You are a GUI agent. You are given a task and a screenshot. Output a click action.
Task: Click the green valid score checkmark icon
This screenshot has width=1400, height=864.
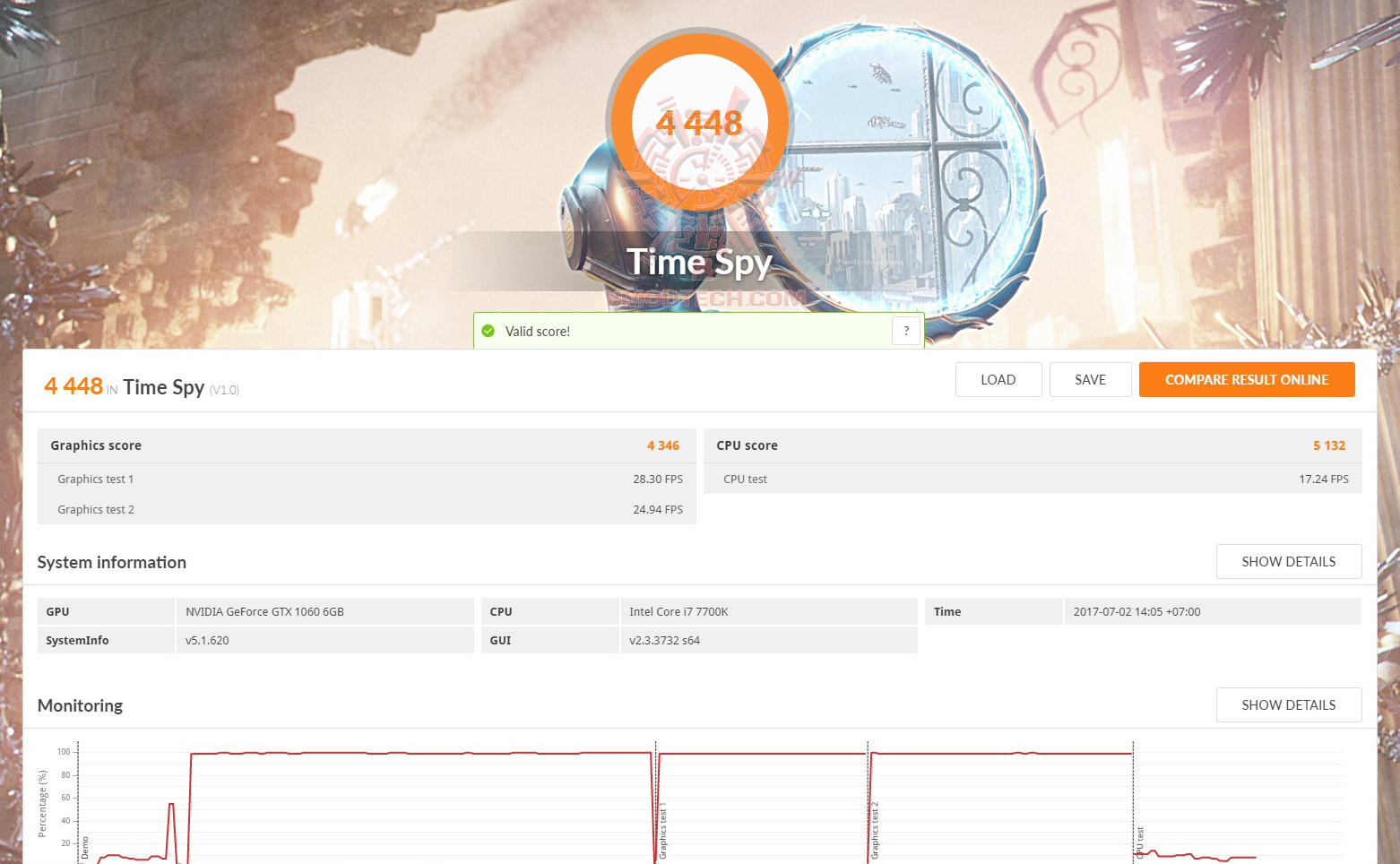488,331
